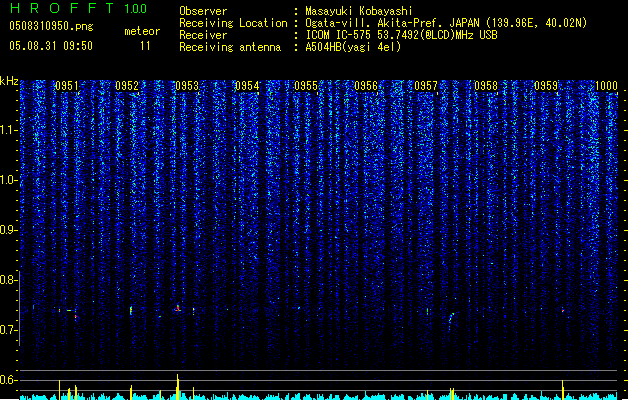Screen dimensions: 629x400
Task: Click the 0956 time marker
Action: pyautogui.click(x=366, y=86)
